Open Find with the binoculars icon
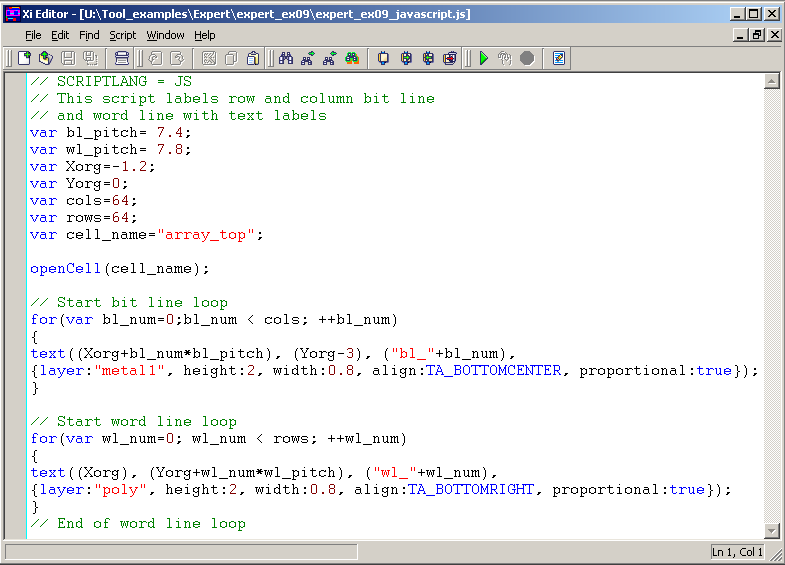This screenshot has height=565, width=785. point(286,58)
